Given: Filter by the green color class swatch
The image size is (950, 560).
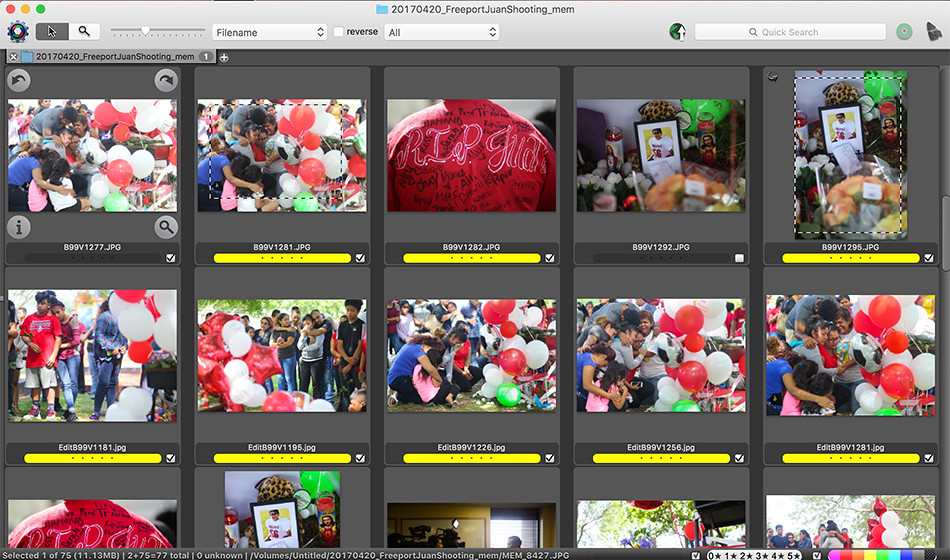Looking at the screenshot, I should coord(883,555).
